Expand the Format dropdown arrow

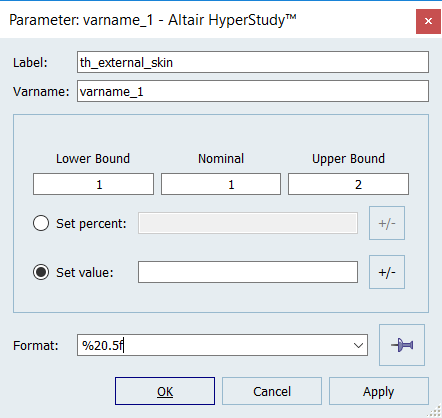click(358, 345)
